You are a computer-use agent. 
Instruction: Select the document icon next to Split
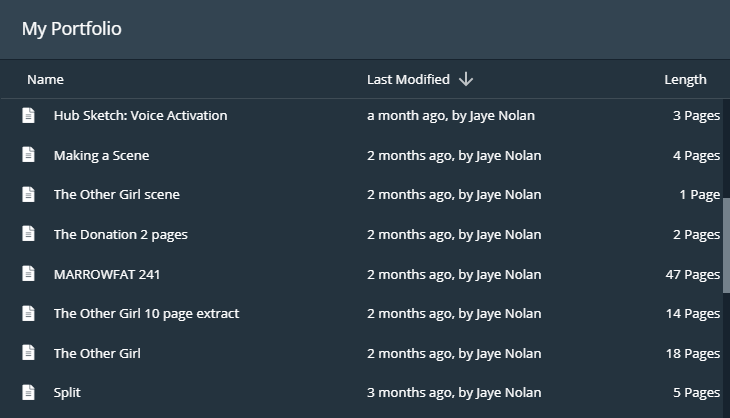pos(29,393)
